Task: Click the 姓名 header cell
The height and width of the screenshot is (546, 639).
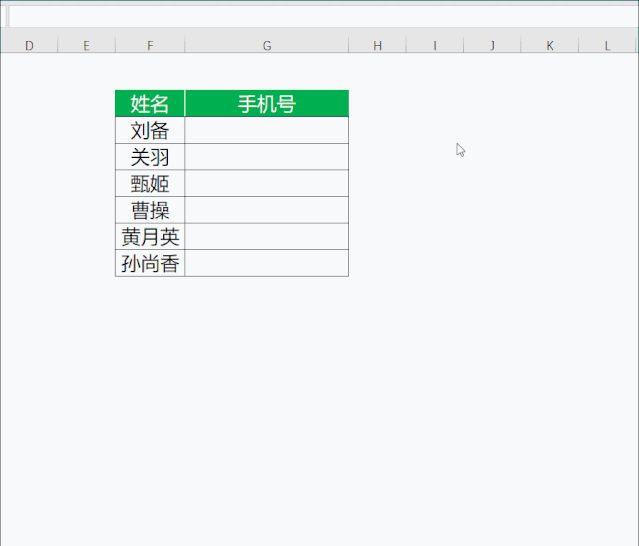Action: (x=150, y=103)
